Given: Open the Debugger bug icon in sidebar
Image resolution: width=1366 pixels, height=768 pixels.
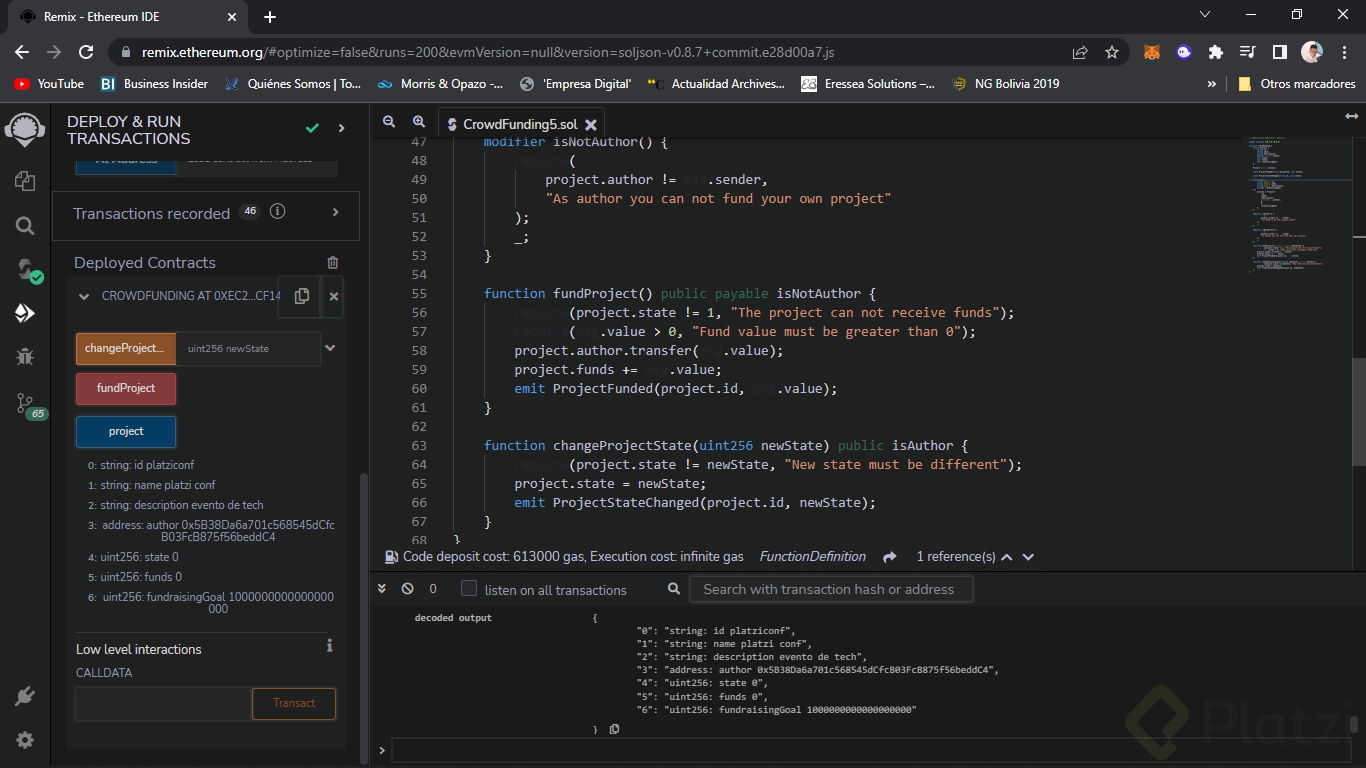Looking at the screenshot, I should click(25, 356).
